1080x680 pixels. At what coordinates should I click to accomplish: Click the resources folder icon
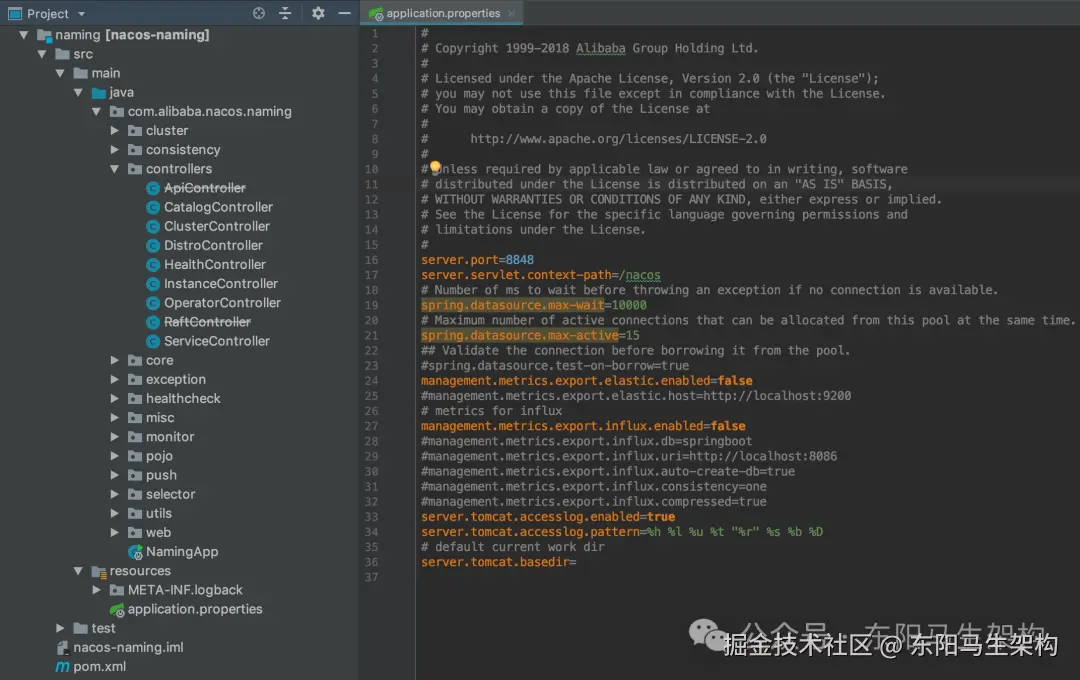click(99, 571)
